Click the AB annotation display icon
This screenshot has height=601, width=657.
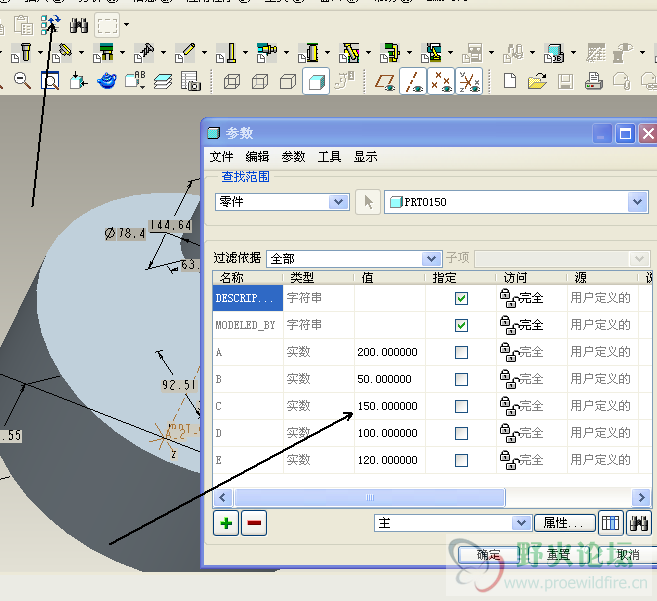pos(135,80)
